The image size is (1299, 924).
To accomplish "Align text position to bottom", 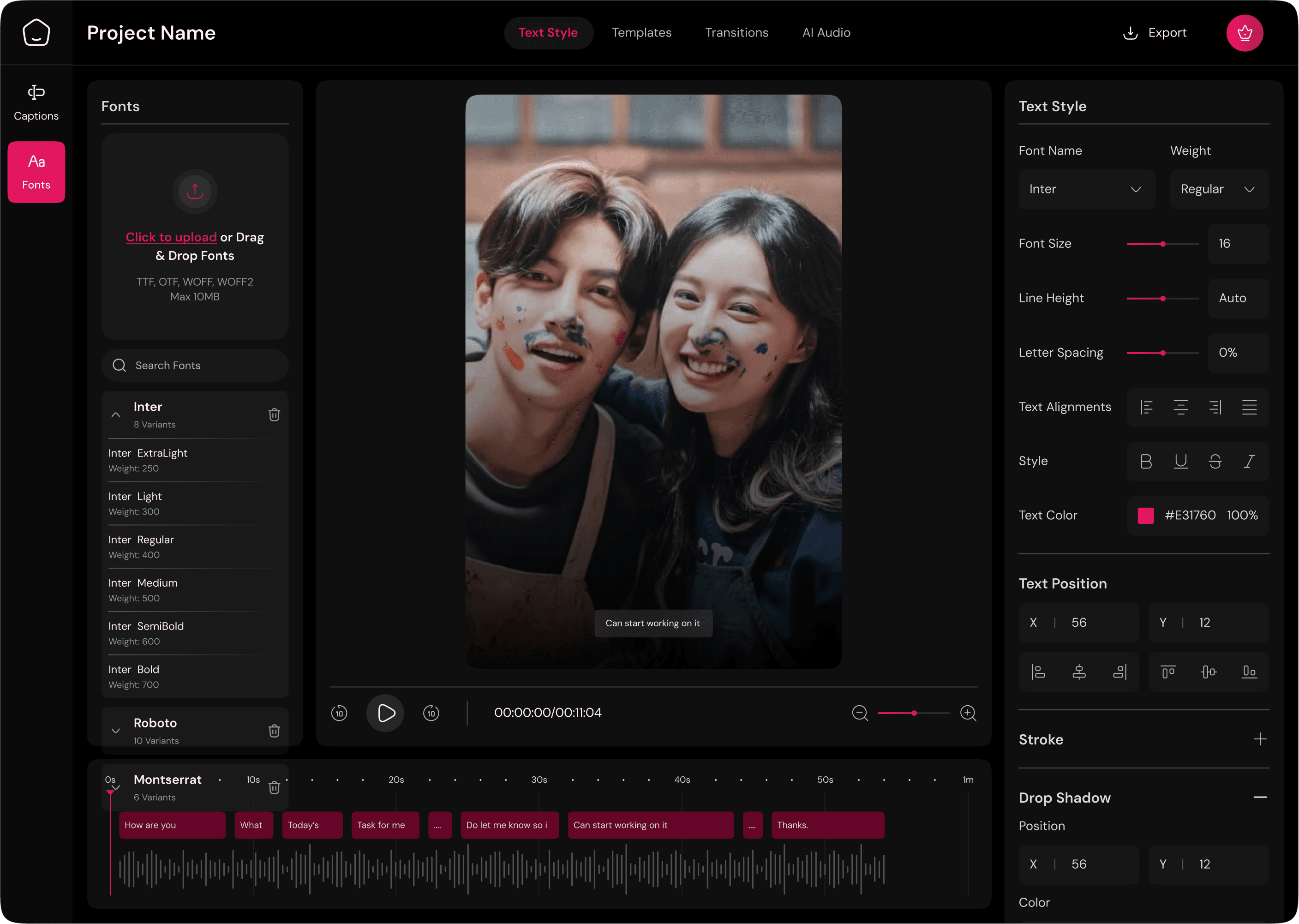I will (x=1249, y=672).
